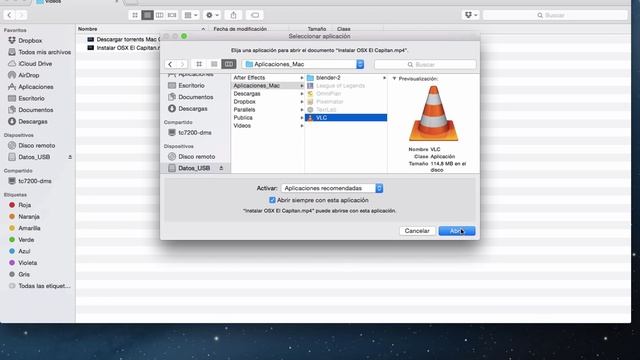Viewport: 640px width, 360px height.
Task: Open Documentos in dialog sidebar
Action: pos(196,97)
